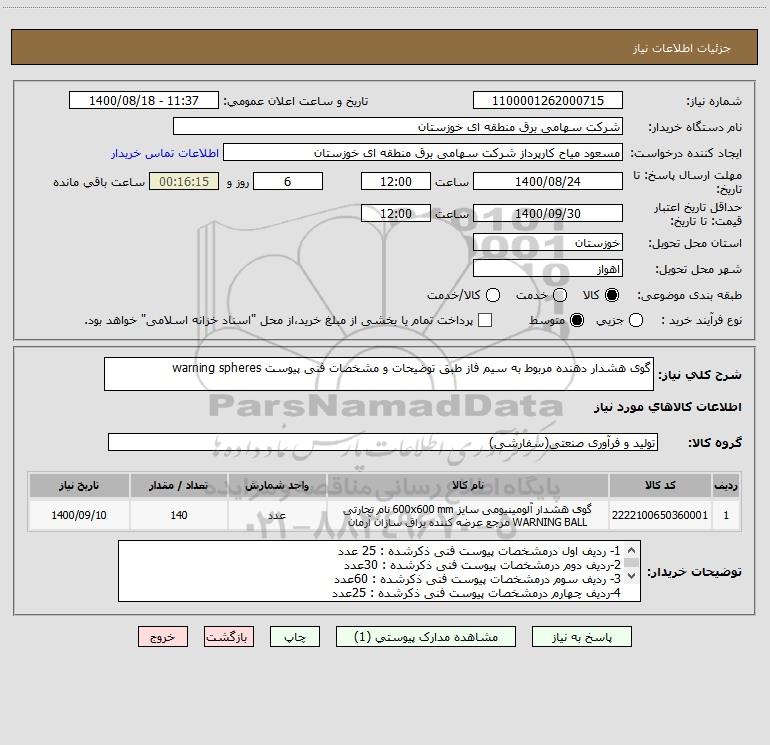Click the unit cell عدد

pos(277,515)
